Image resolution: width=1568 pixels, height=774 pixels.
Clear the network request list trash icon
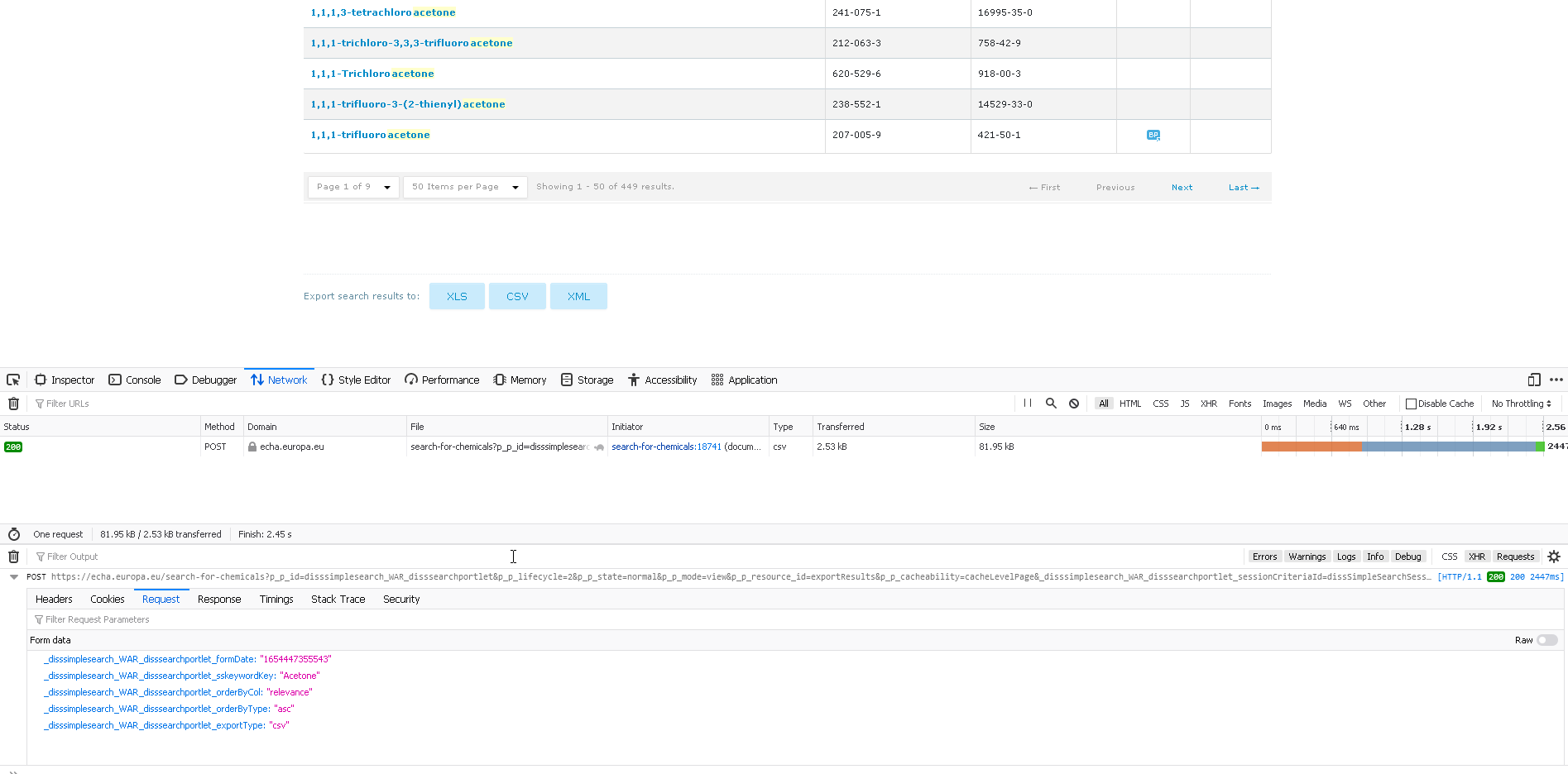point(13,404)
